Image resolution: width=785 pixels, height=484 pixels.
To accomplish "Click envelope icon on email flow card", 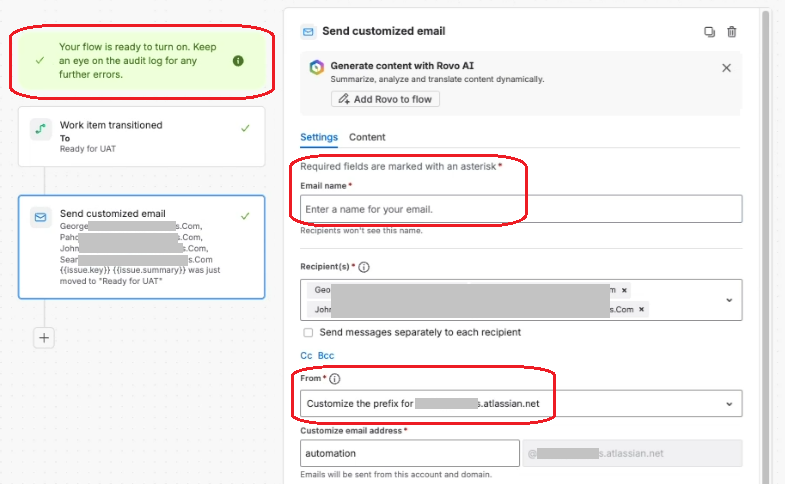I will [x=41, y=217].
